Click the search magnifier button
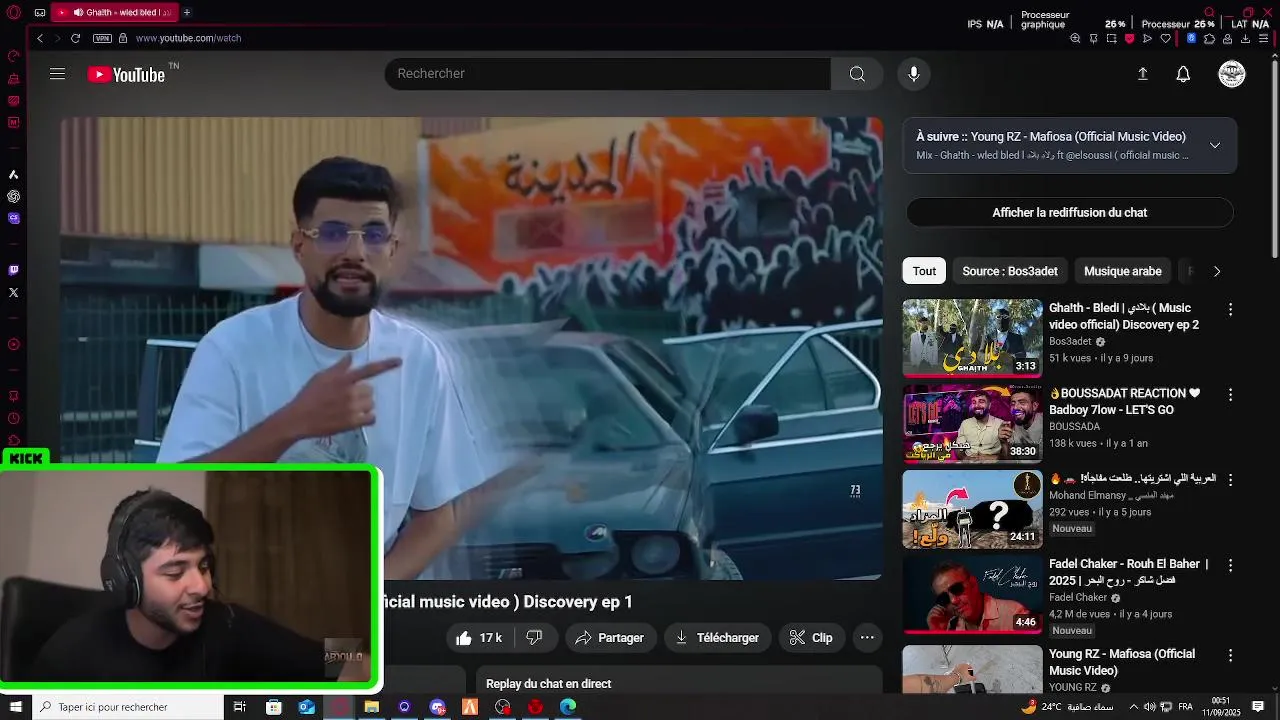The height and width of the screenshot is (720, 1280). 857,74
